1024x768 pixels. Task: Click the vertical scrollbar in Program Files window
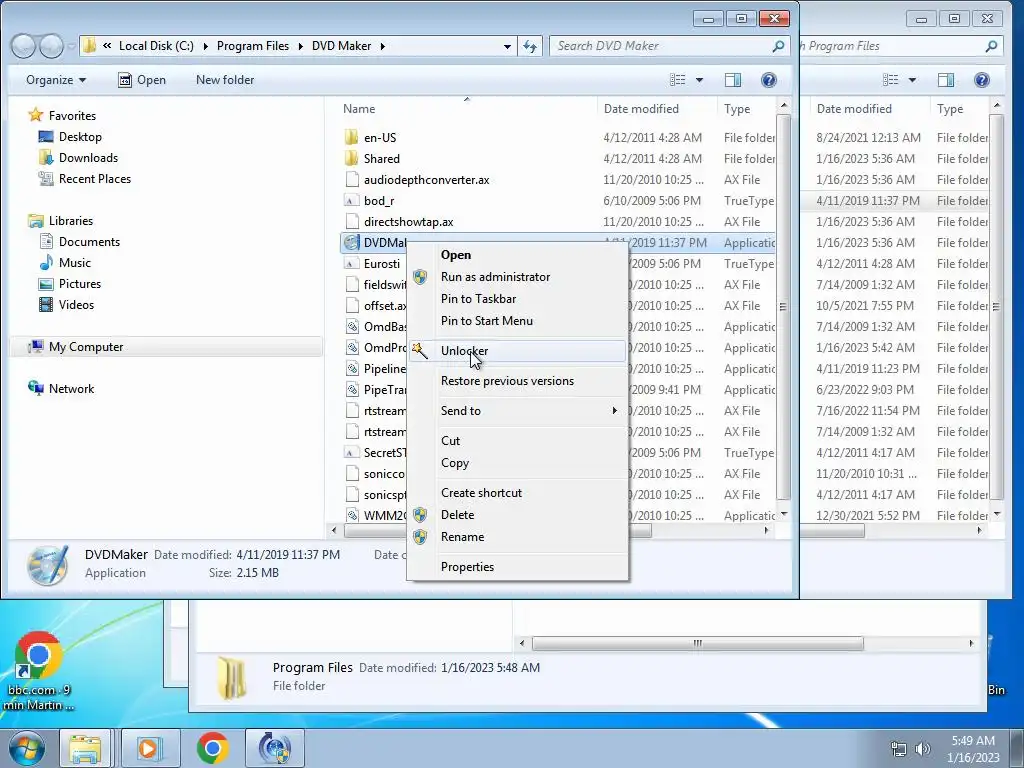coord(997,308)
